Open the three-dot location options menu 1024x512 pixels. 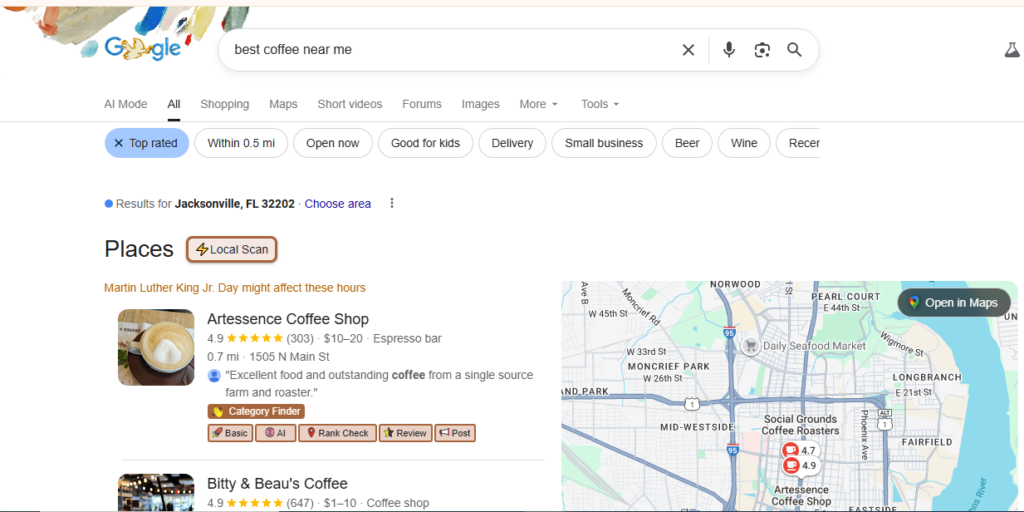pos(392,203)
